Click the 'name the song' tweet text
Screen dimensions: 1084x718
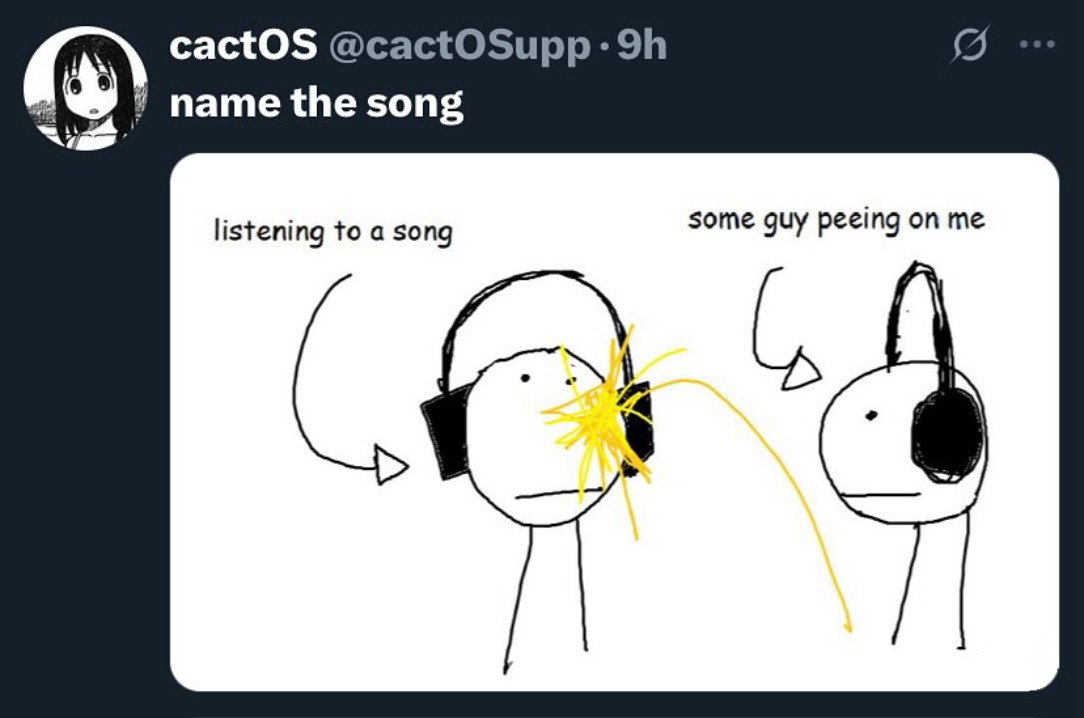[317, 104]
